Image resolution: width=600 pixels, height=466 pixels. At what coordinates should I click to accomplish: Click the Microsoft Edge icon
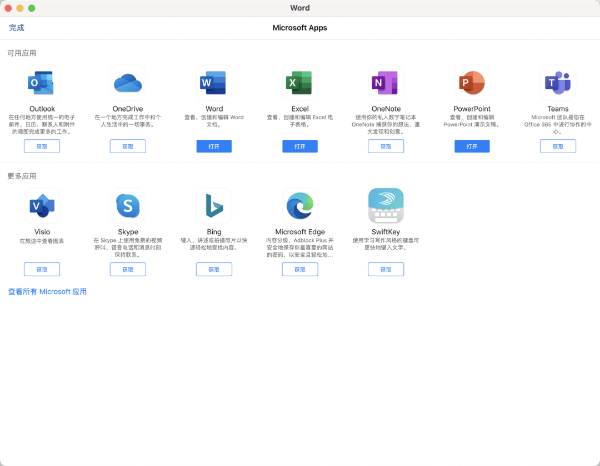300,206
